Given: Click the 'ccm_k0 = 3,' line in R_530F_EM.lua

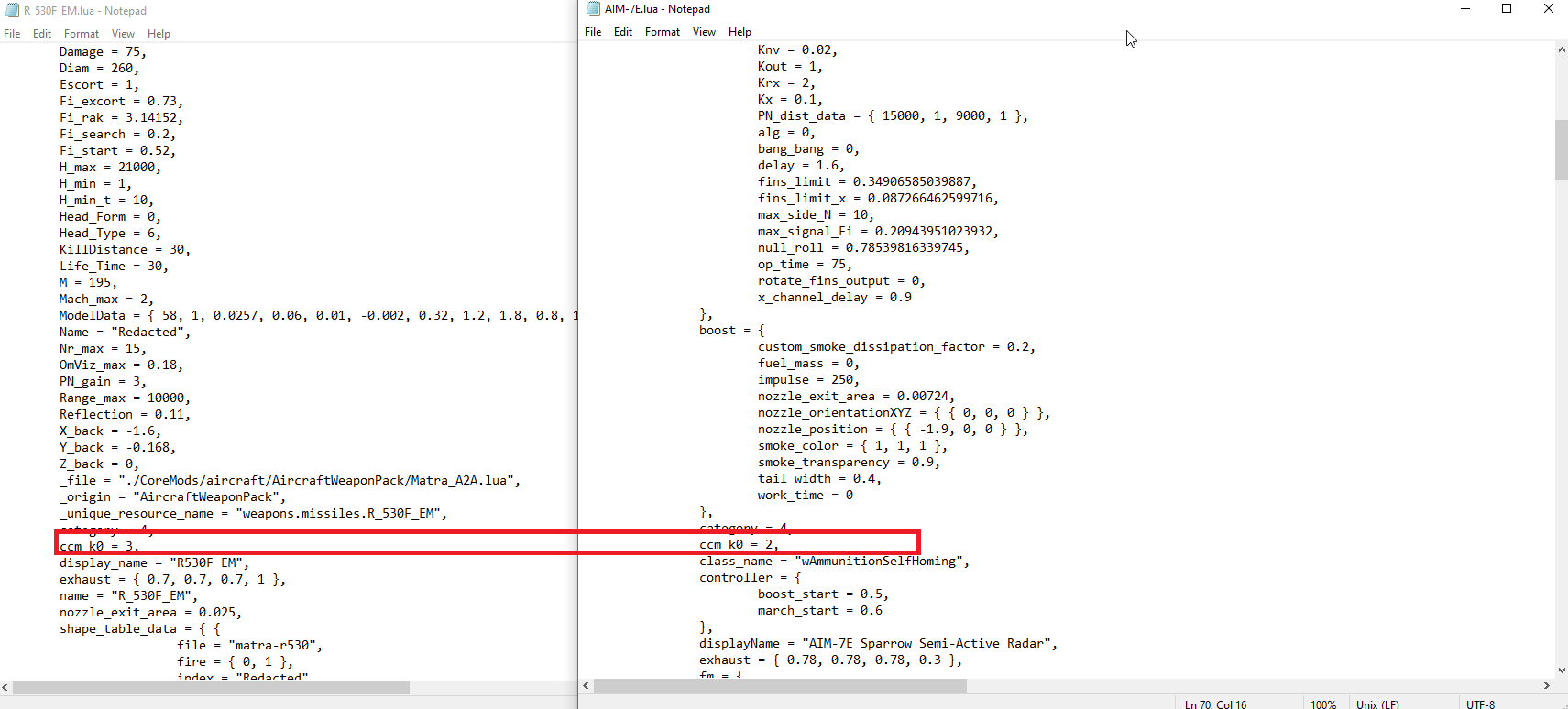Looking at the screenshot, I should click(x=100, y=546).
